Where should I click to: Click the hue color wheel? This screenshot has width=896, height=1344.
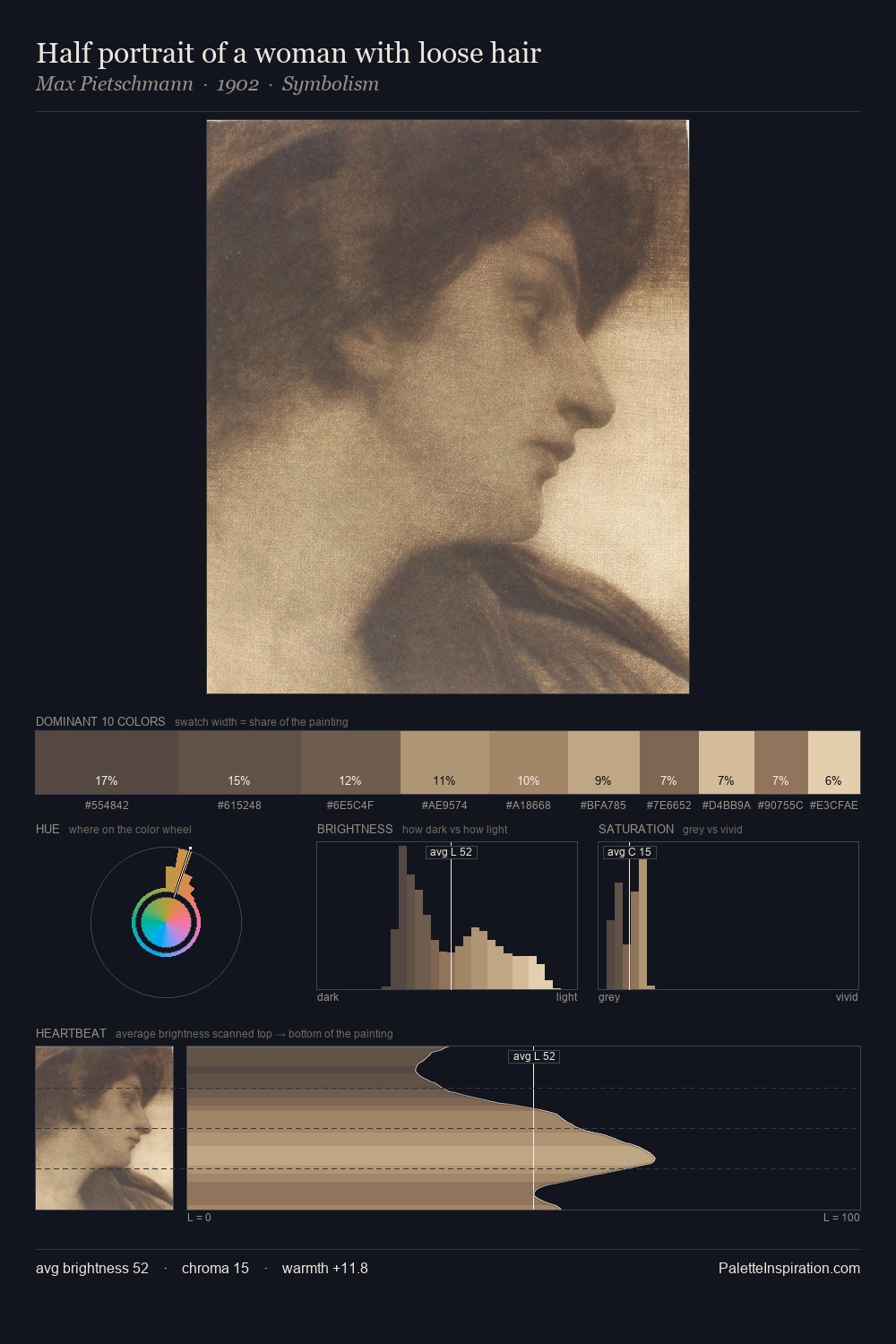(166, 922)
